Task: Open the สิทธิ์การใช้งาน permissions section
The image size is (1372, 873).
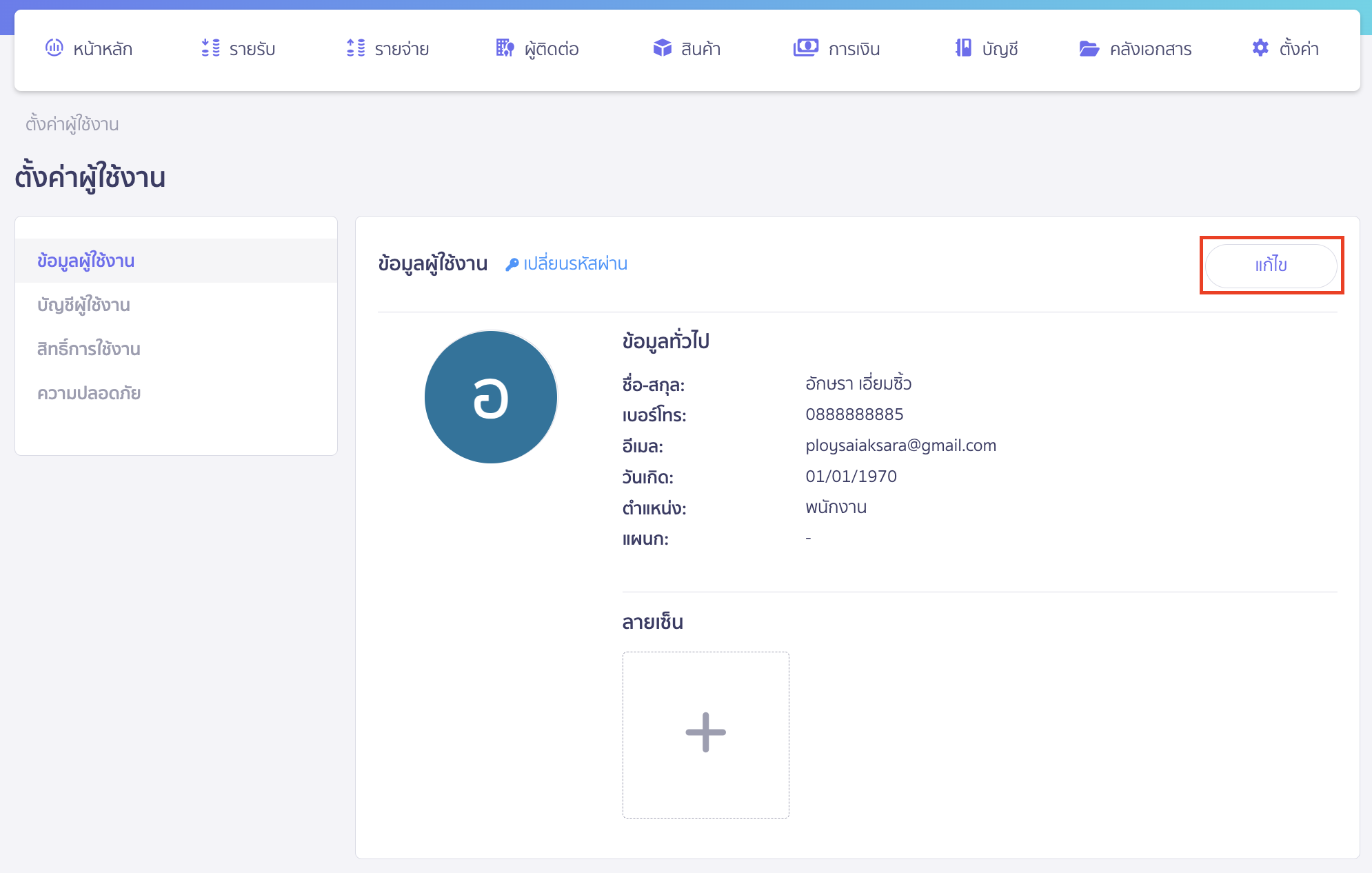Action: point(88,349)
